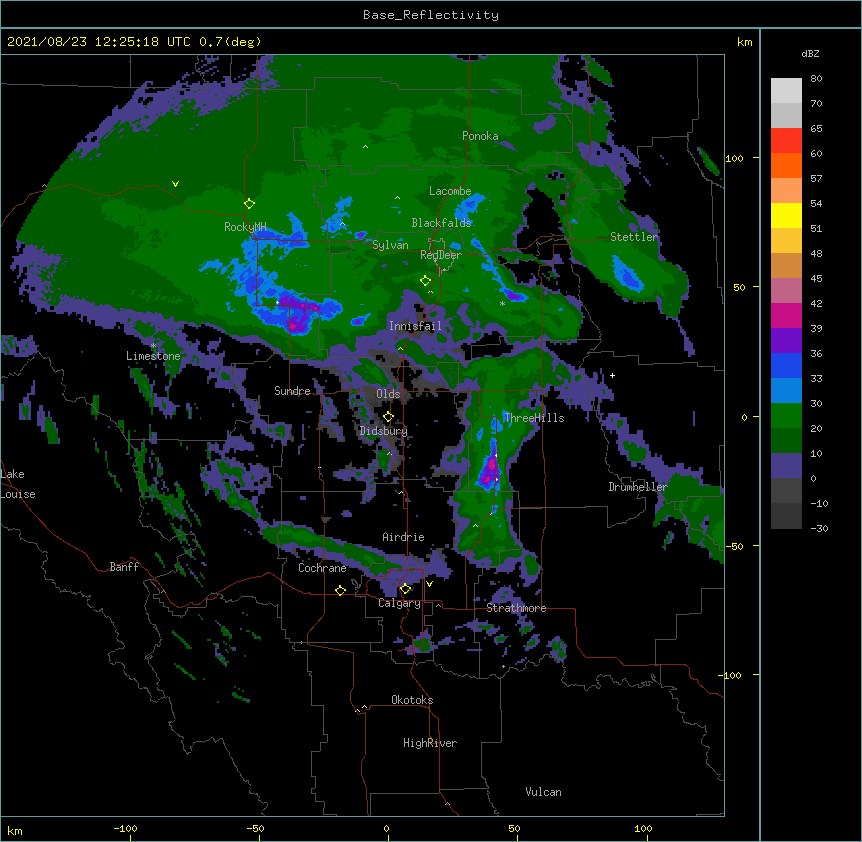Select the yellow diamond marker below Cochrane

[340, 590]
